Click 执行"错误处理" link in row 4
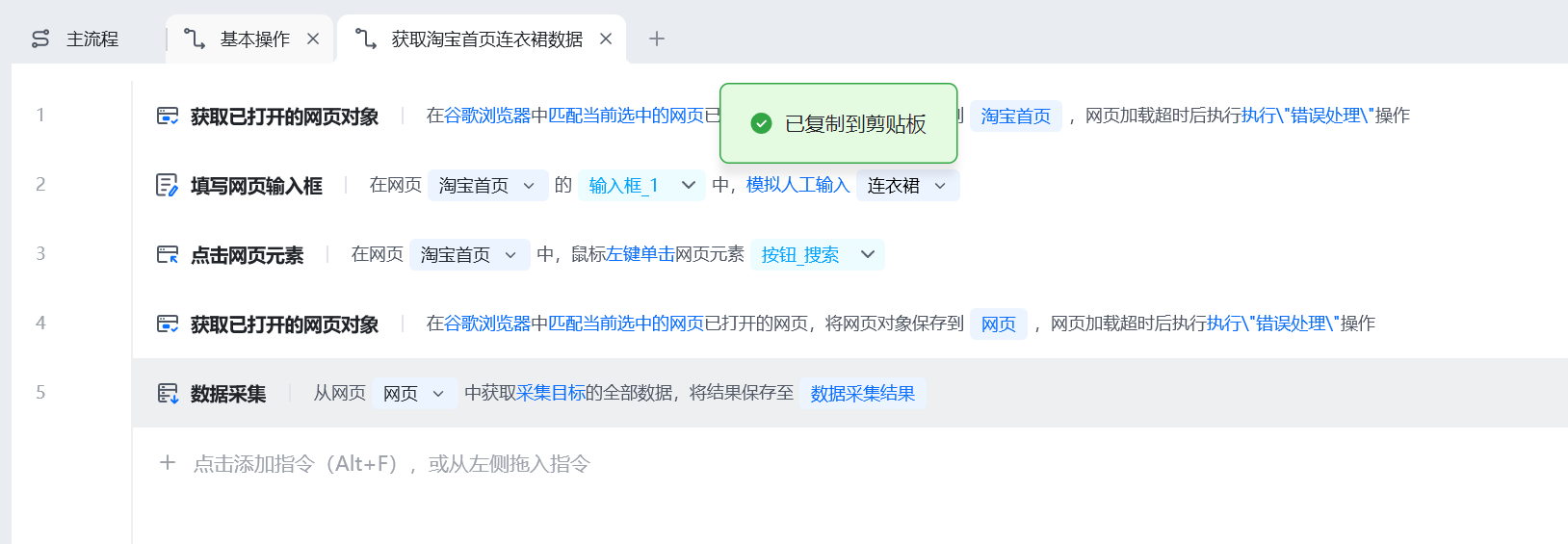The height and width of the screenshot is (544, 1568). [x=1272, y=324]
